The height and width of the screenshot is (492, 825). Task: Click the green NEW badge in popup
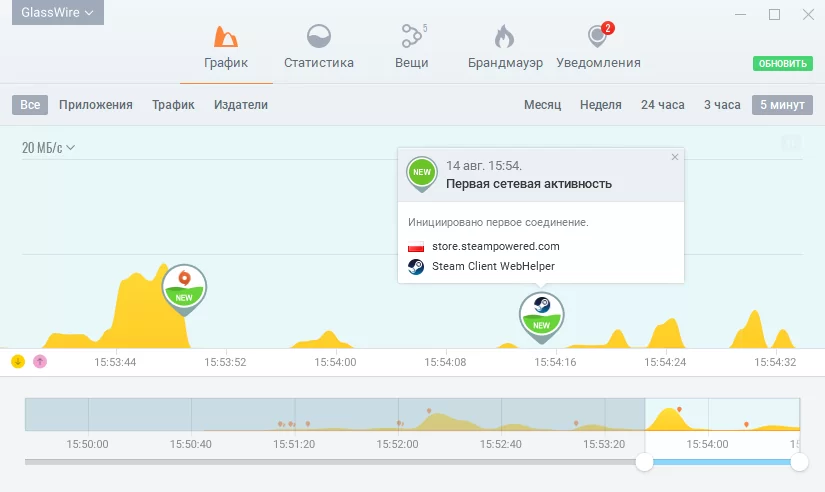pyautogui.click(x=422, y=174)
